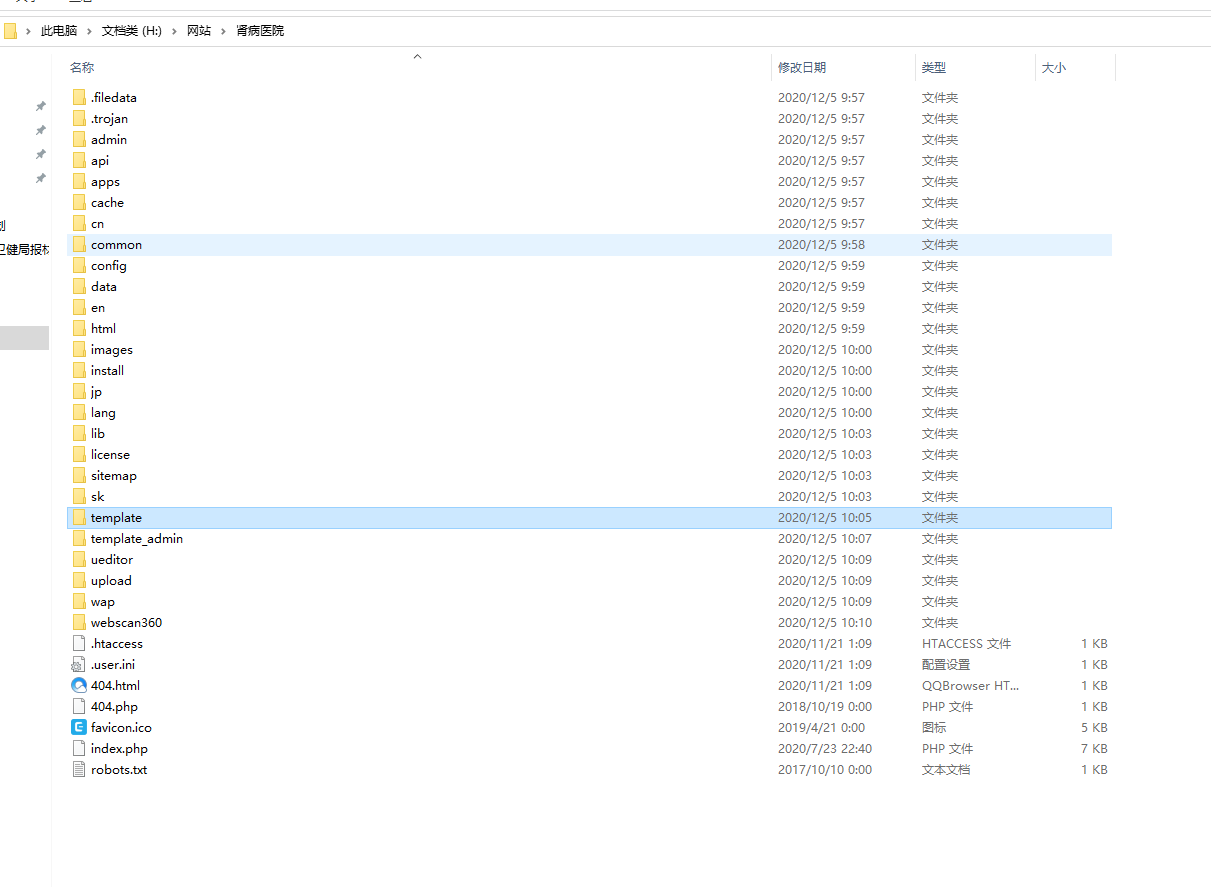Sort by the 类型 column header
The width and height of the screenshot is (1211, 887).
click(x=934, y=68)
